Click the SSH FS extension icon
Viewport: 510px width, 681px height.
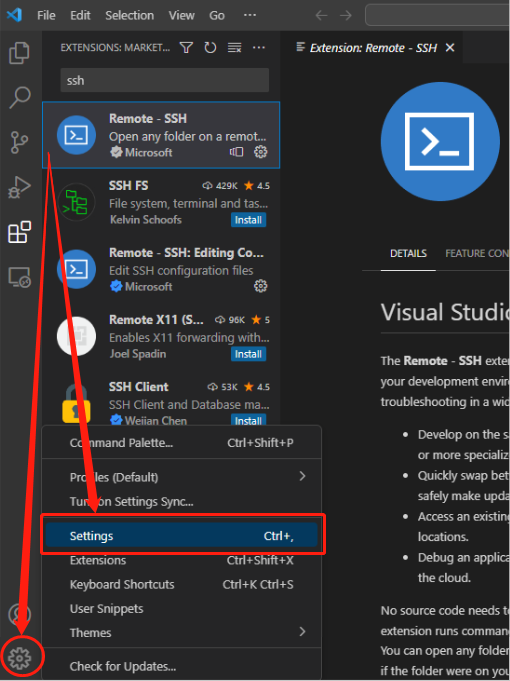[x=76, y=202]
